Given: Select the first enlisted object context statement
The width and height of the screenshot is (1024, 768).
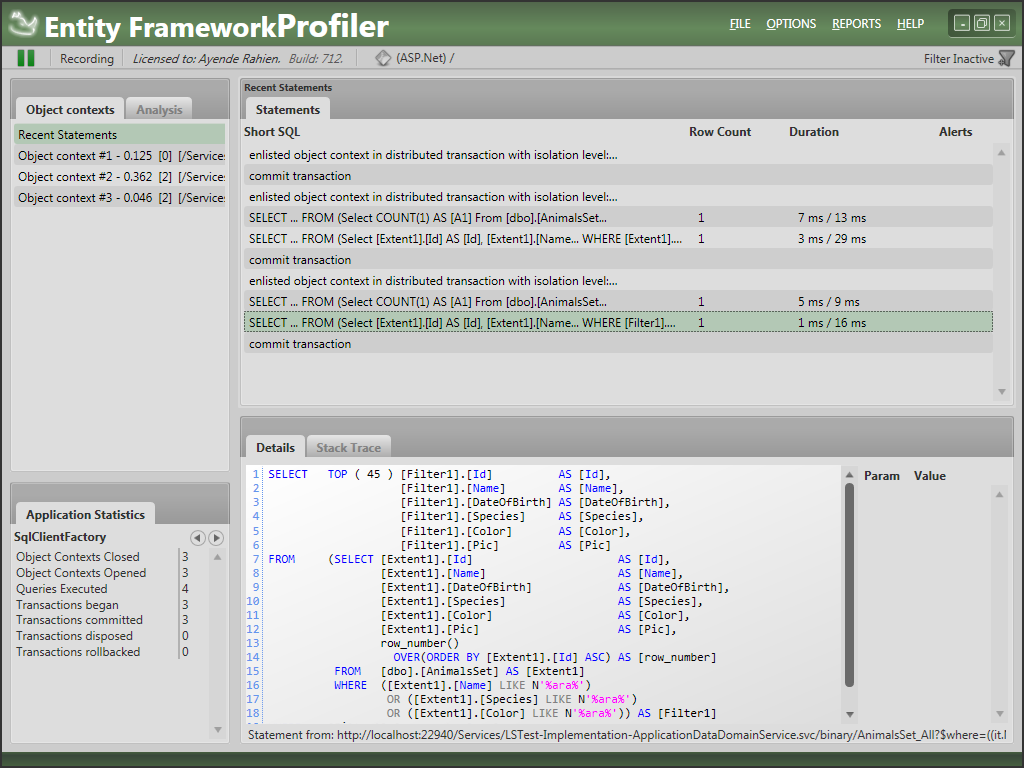Looking at the screenshot, I should pyautogui.click(x=618, y=155).
